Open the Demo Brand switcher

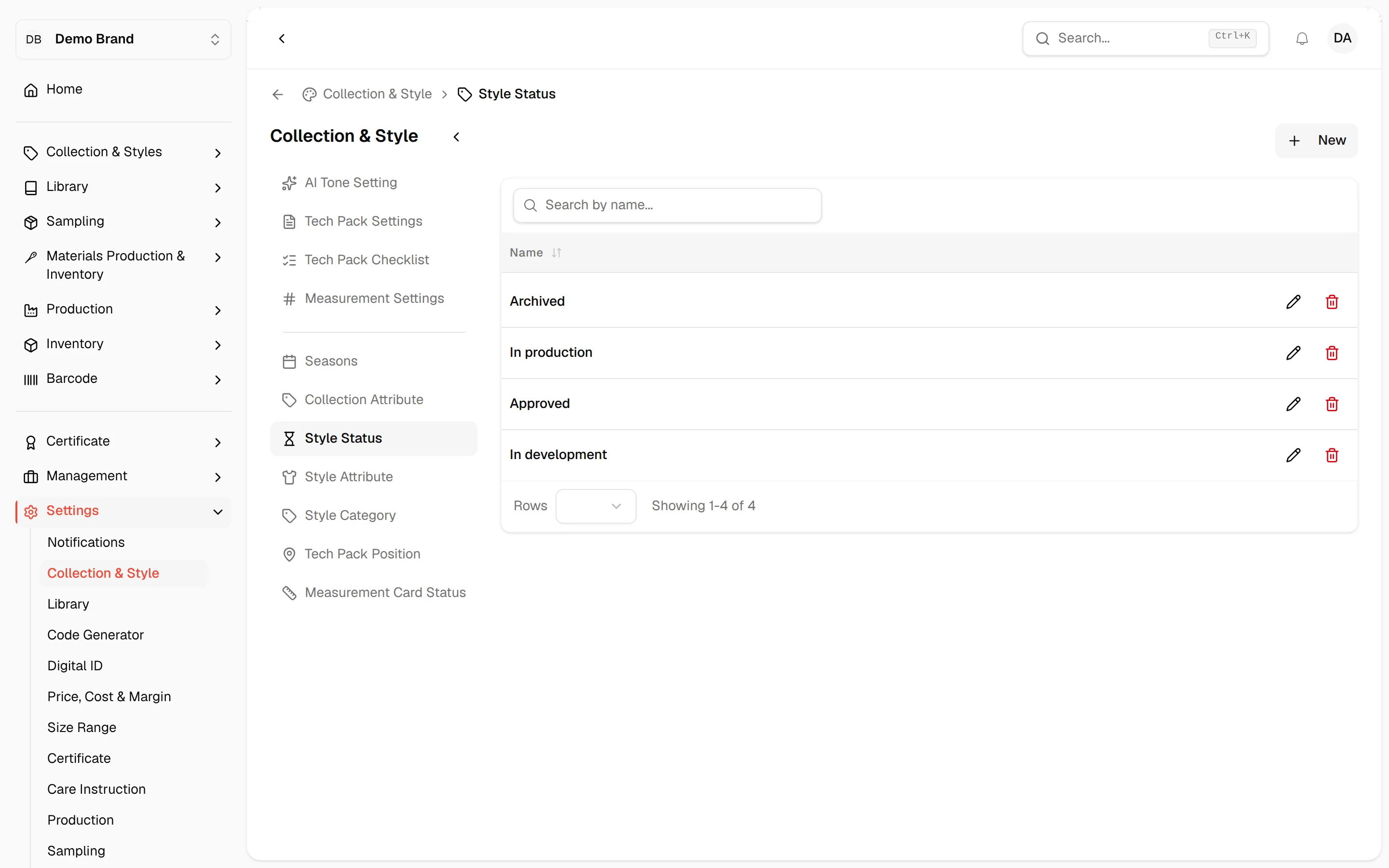(x=123, y=39)
